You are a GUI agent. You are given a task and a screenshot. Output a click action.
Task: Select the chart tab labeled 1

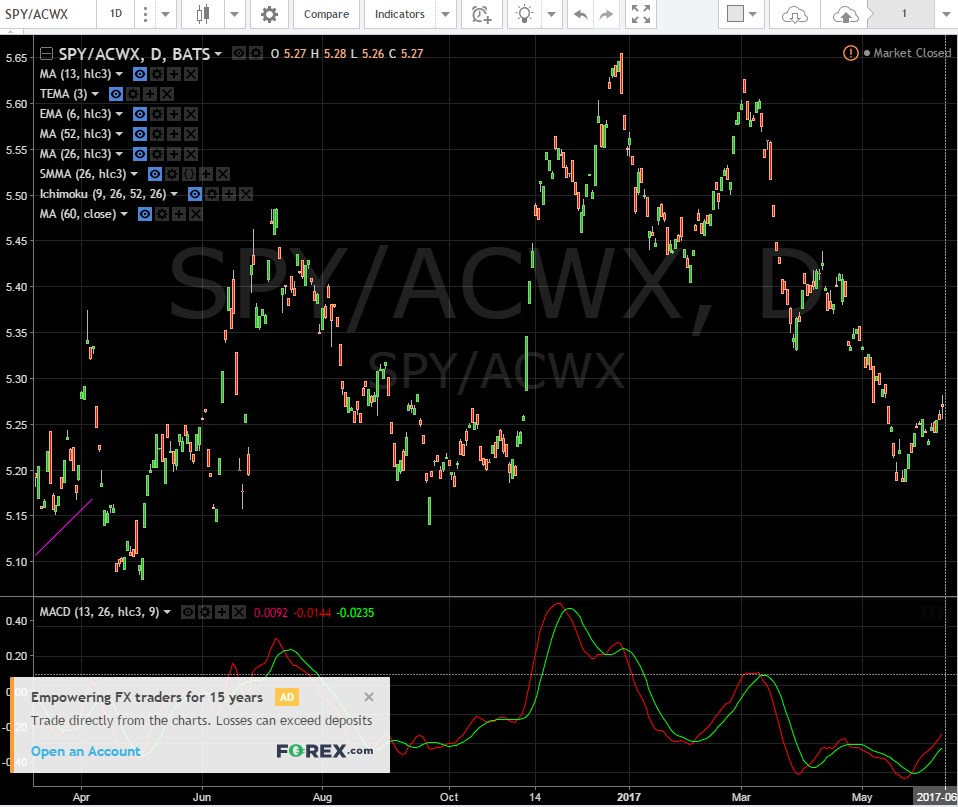904,13
